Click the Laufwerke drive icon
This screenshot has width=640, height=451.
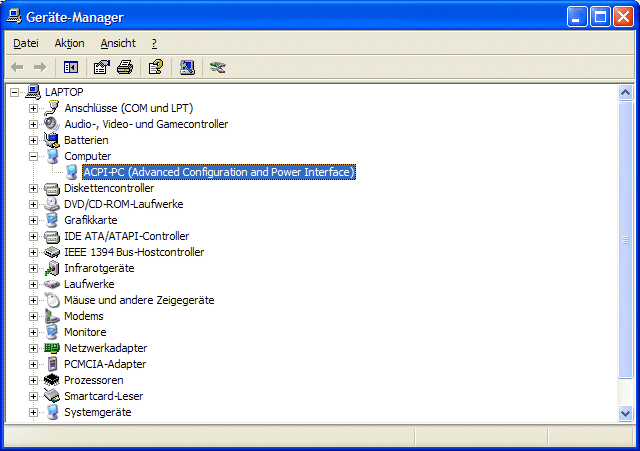(x=52, y=284)
